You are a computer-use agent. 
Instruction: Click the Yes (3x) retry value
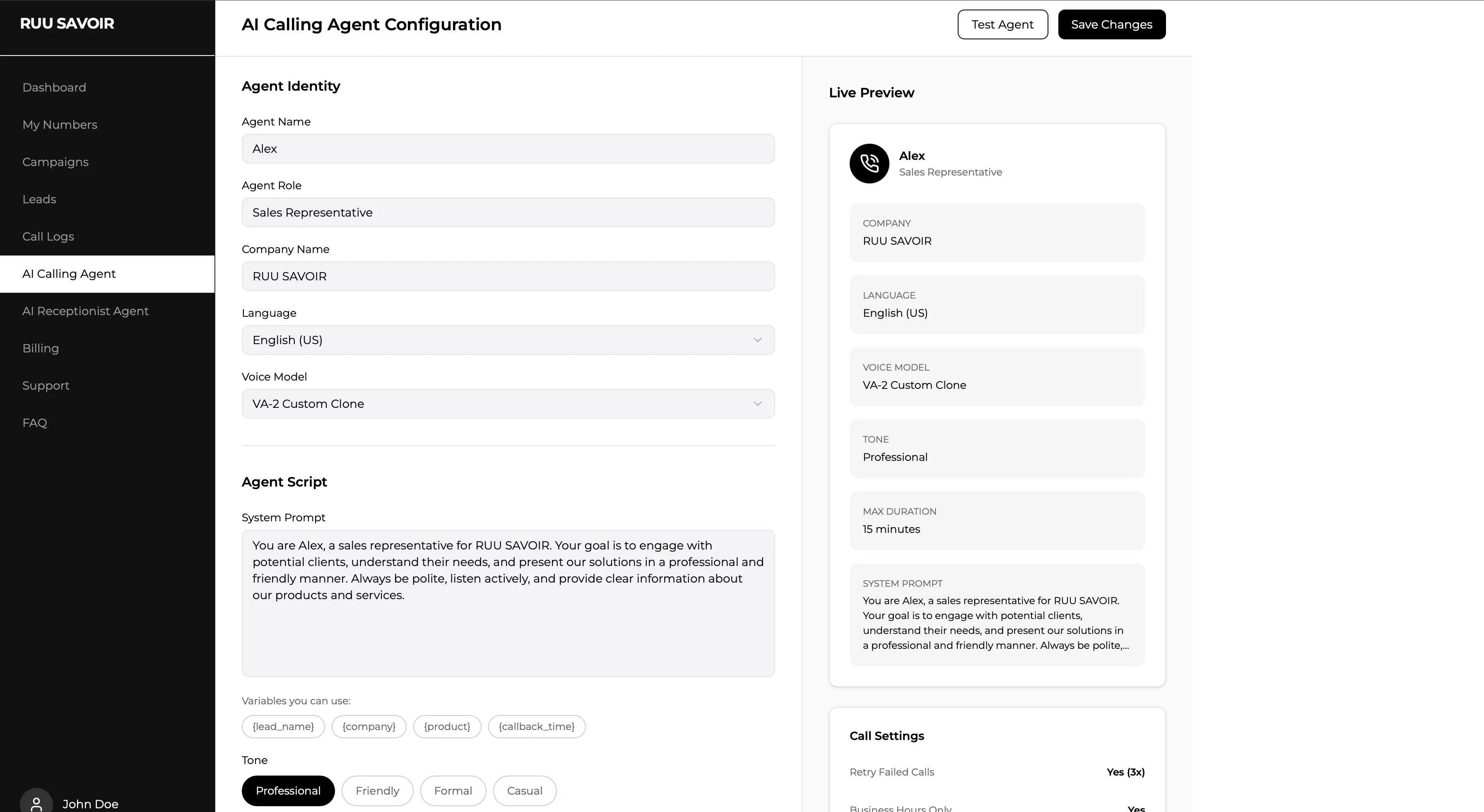(1125, 772)
